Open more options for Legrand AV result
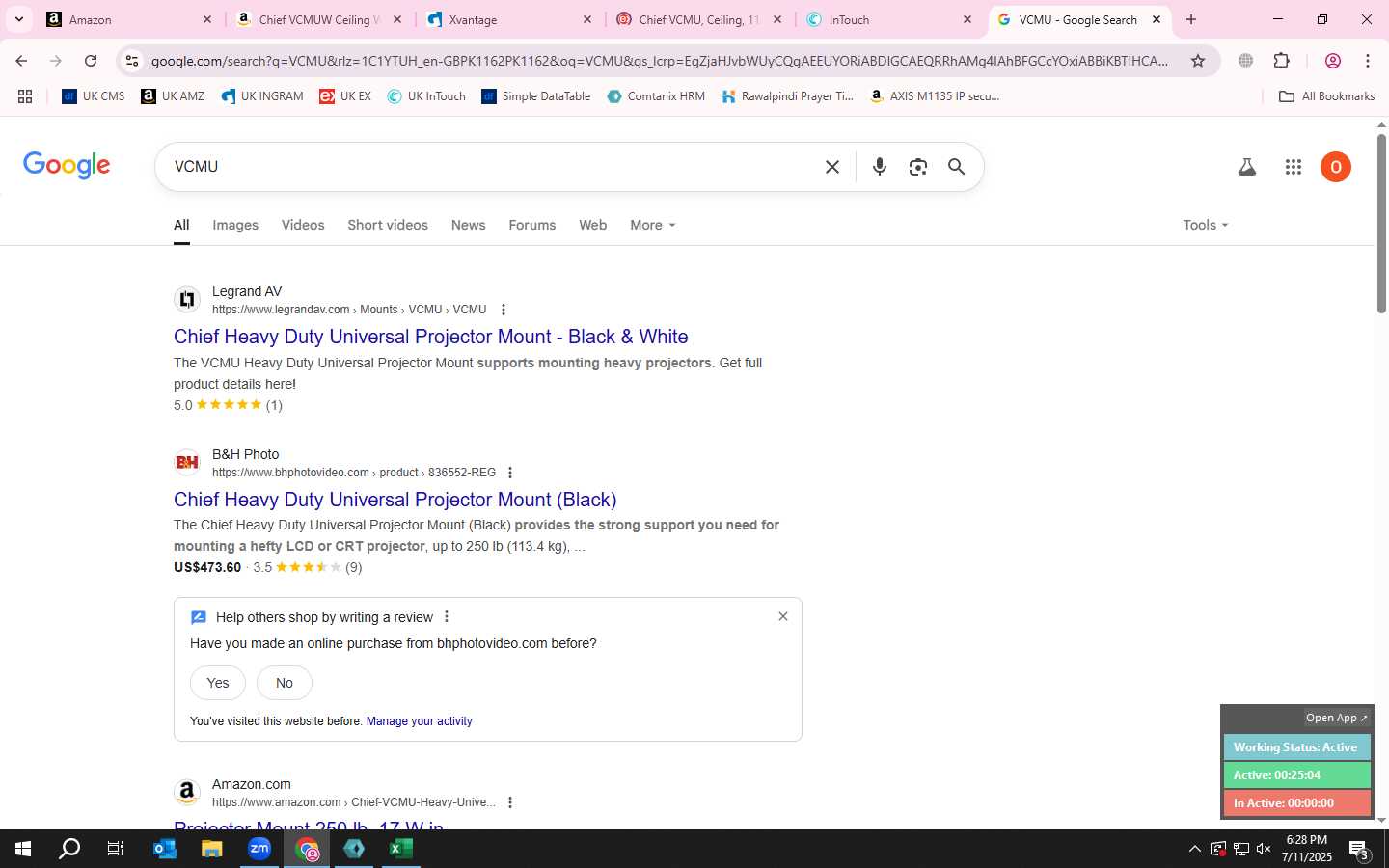1389x868 pixels. 503,310
